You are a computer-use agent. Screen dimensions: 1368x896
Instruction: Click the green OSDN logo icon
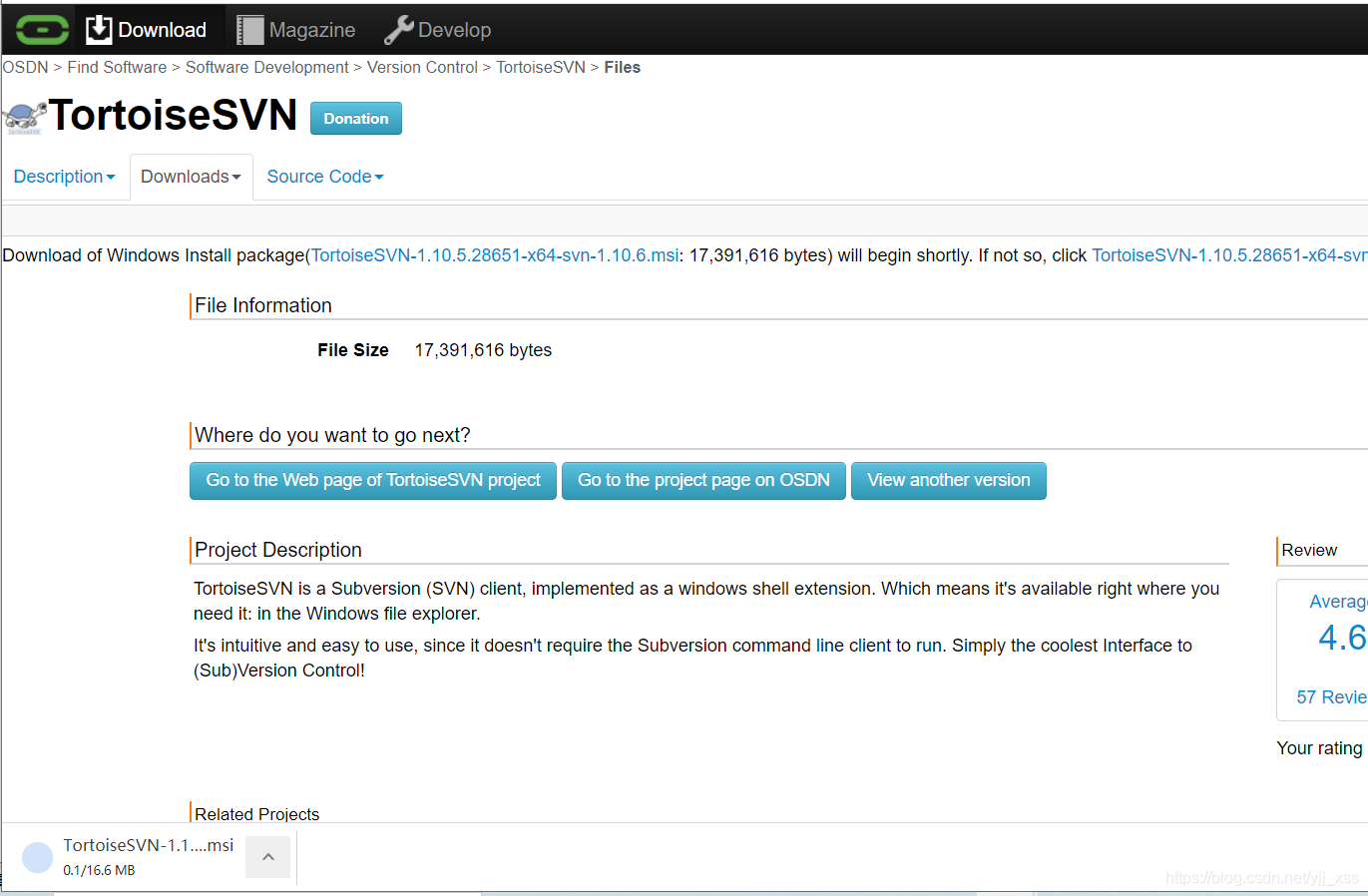point(42,30)
